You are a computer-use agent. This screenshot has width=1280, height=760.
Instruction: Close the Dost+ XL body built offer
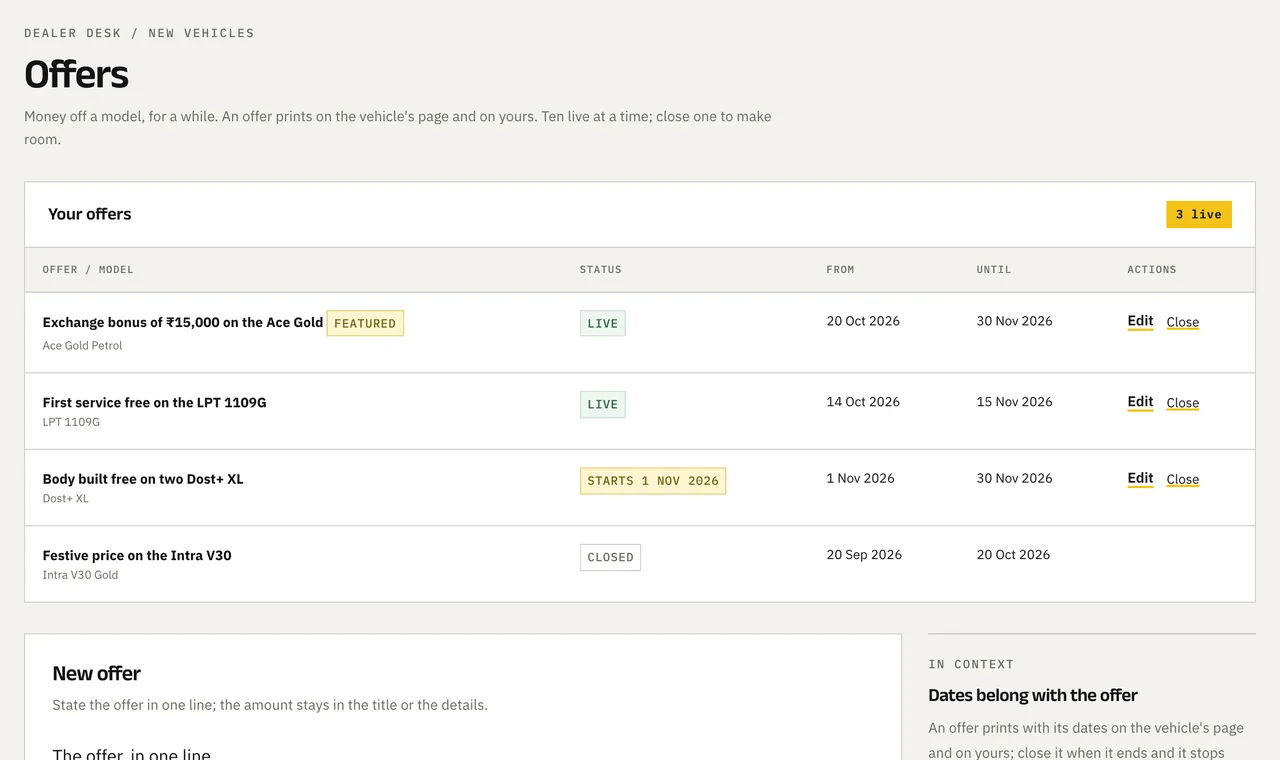click(x=1182, y=479)
